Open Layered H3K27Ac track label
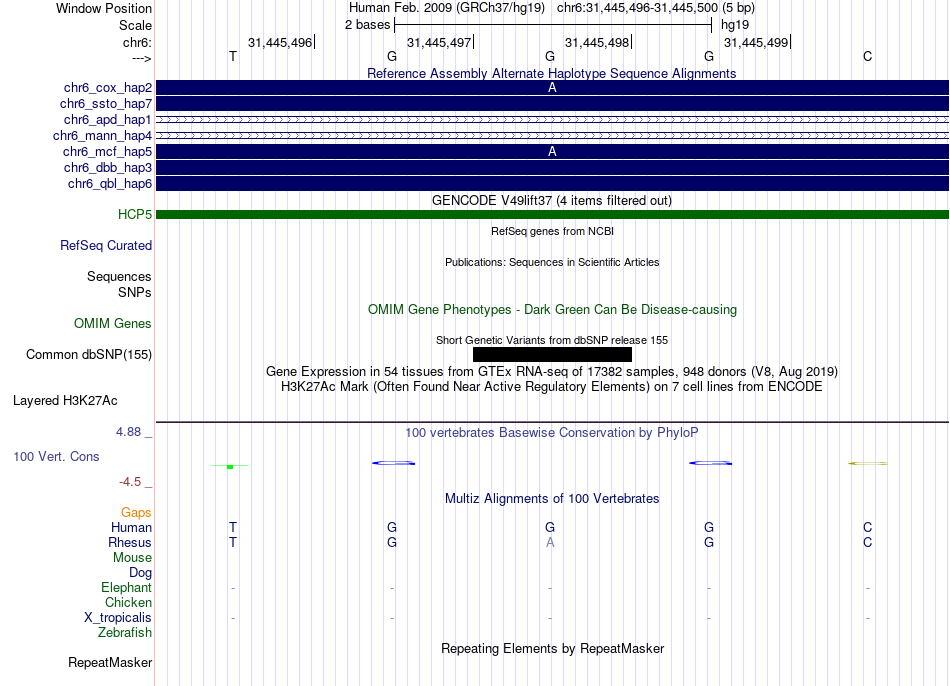Viewport: 950px width, 686px height. point(65,401)
